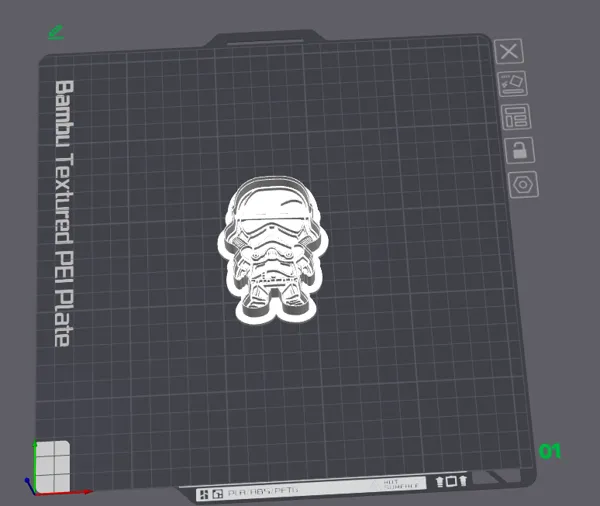Click the PLA/ABS/PETG text on plate
Image resolution: width=600 pixels, height=506 pixels.
tap(263, 492)
